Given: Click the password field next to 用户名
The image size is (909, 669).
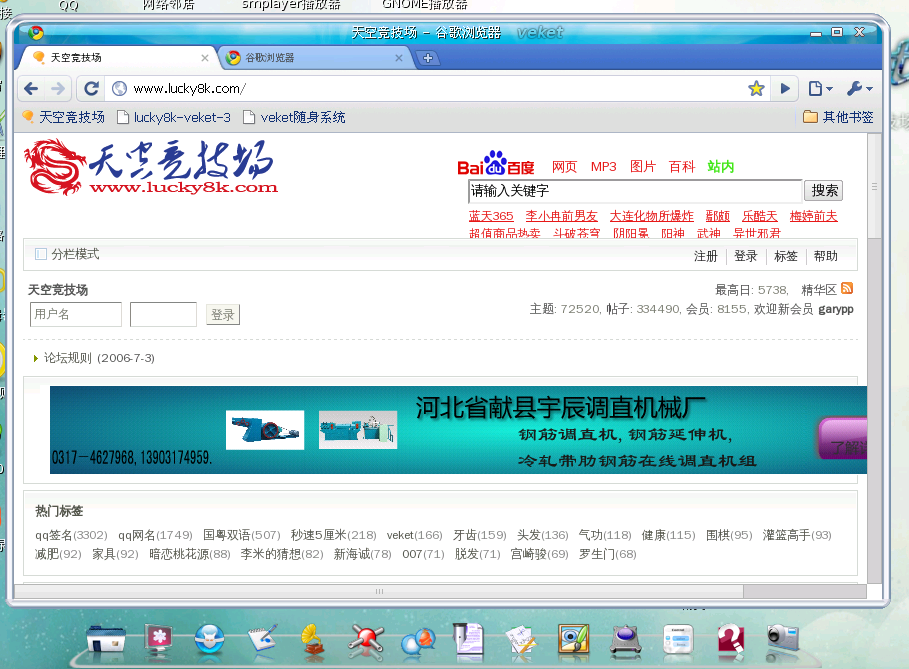Looking at the screenshot, I should 163,314.
